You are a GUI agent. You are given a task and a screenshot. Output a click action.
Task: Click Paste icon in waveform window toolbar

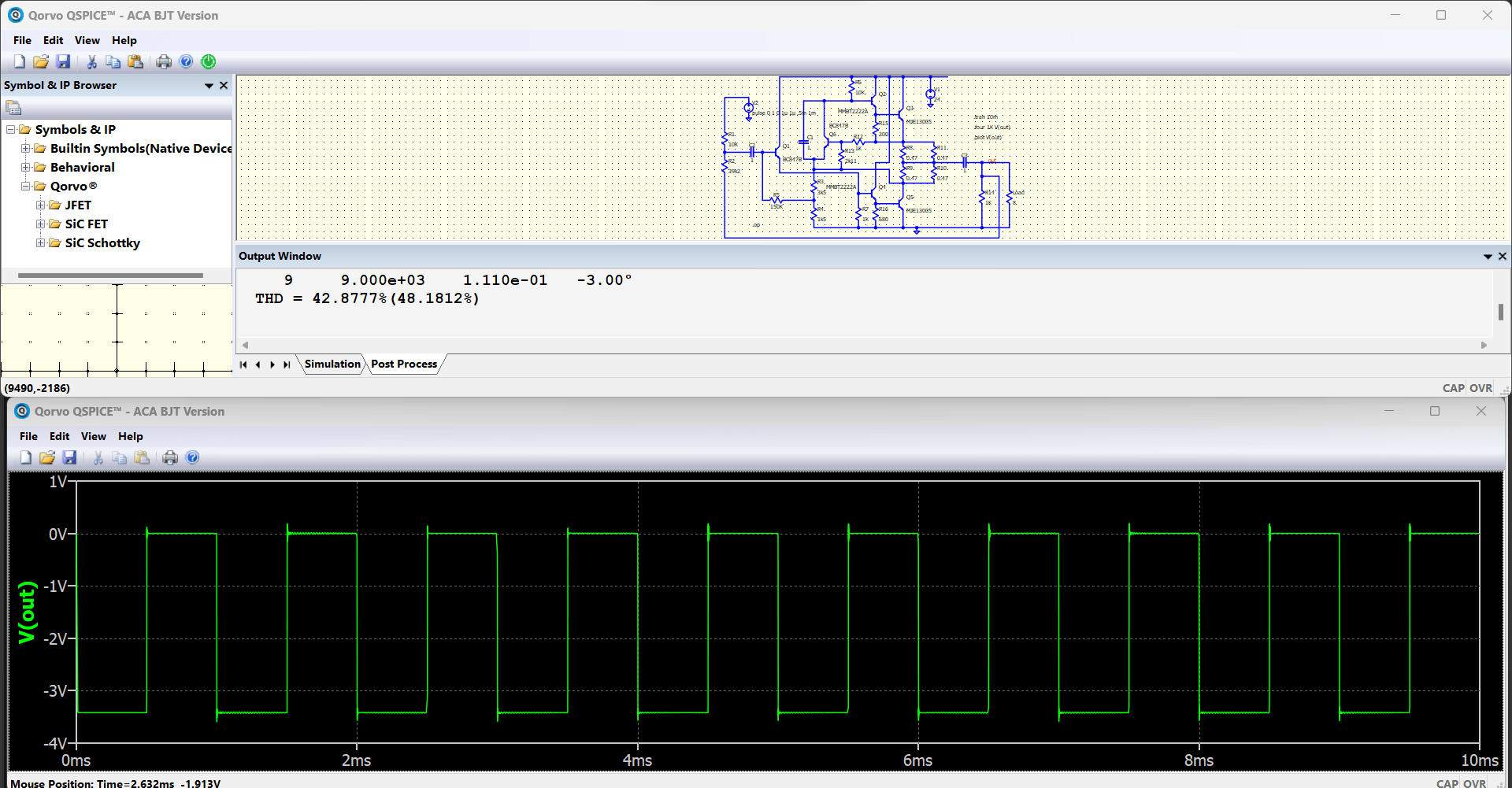coord(142,457)
